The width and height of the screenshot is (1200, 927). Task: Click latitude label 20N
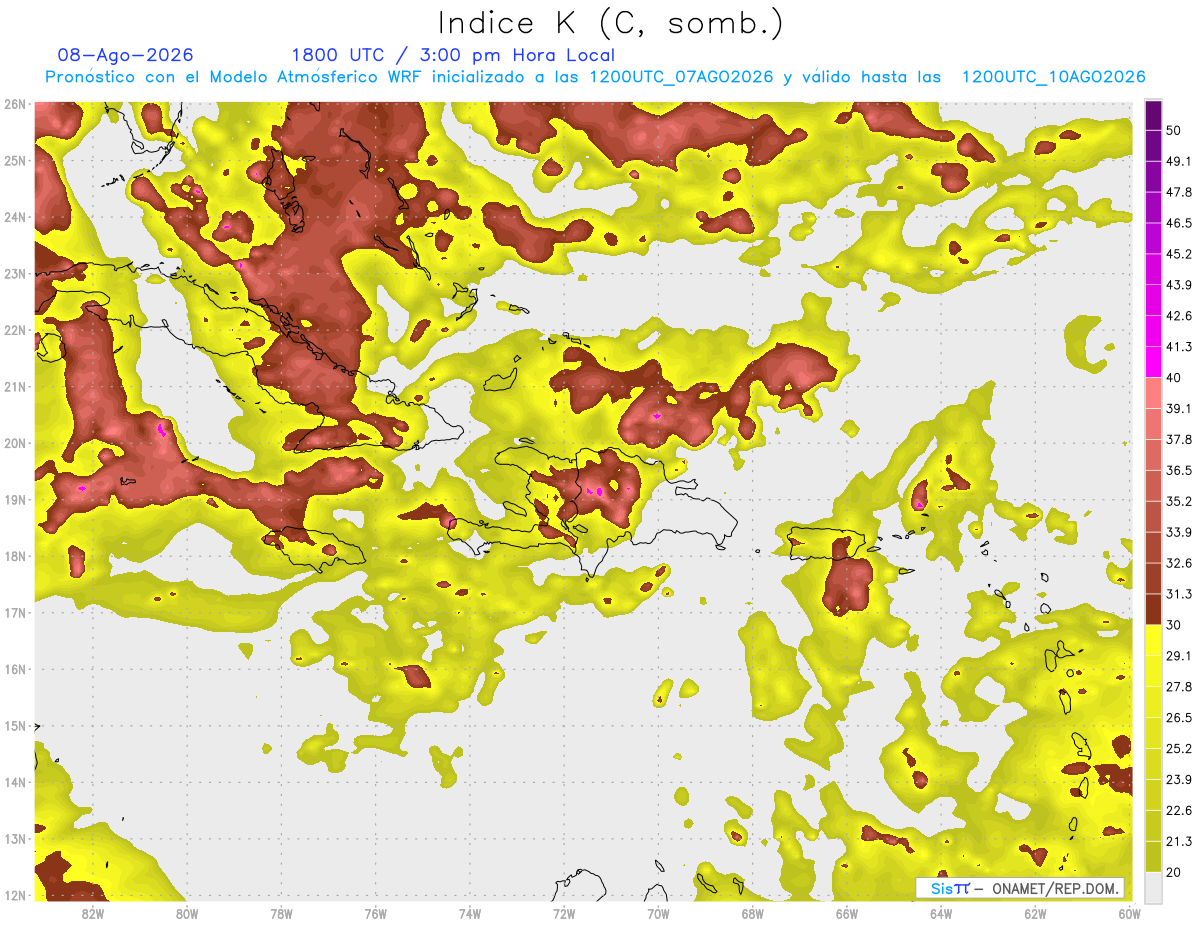click(14, 443)
